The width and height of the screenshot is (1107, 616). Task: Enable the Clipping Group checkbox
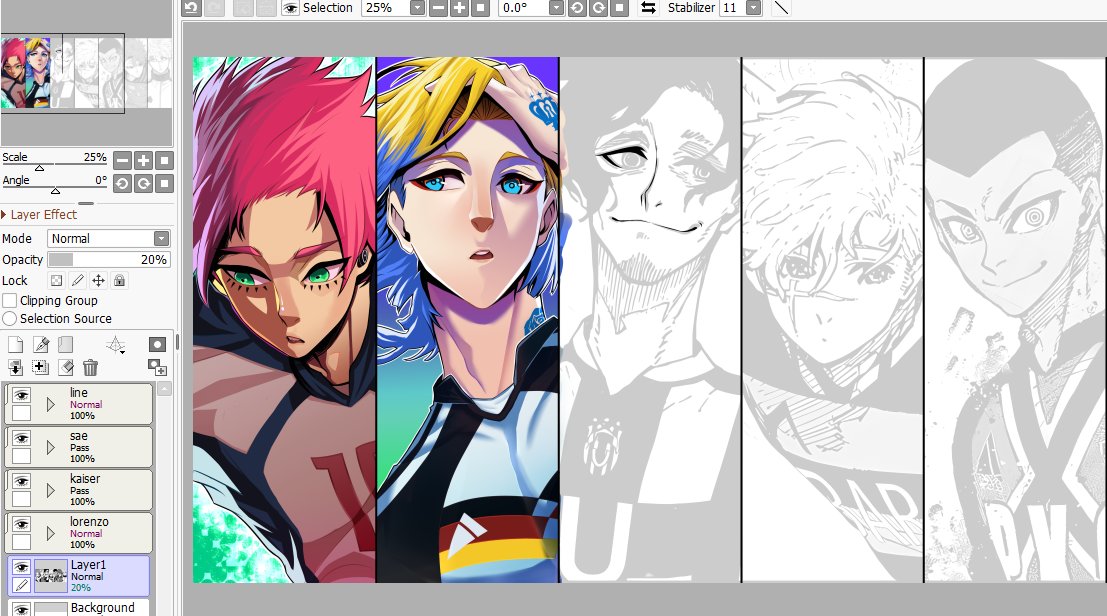pyautogui.click(x=10, y=301)
